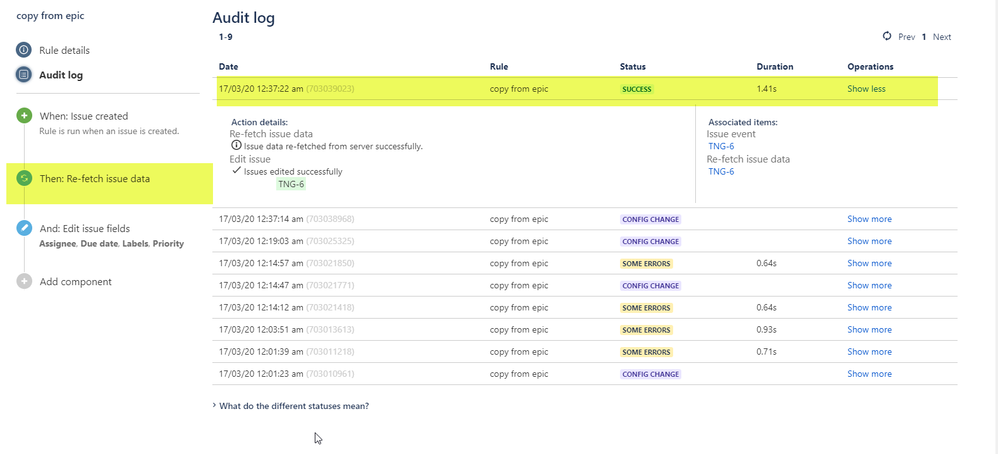
Task: Click the refresh icon beside Prev
Action: [x=887, y=36]
